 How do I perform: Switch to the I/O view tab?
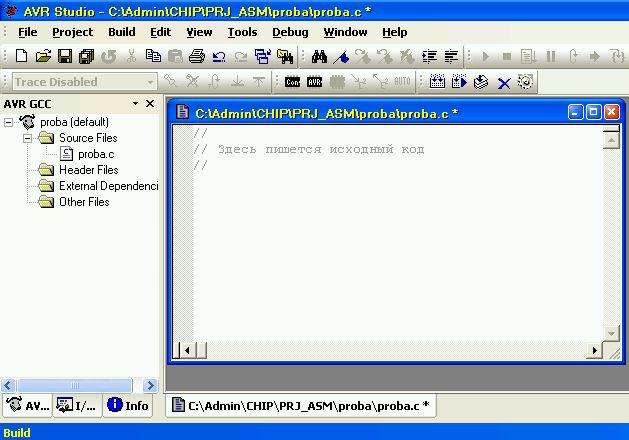click(x=77, y=406)
